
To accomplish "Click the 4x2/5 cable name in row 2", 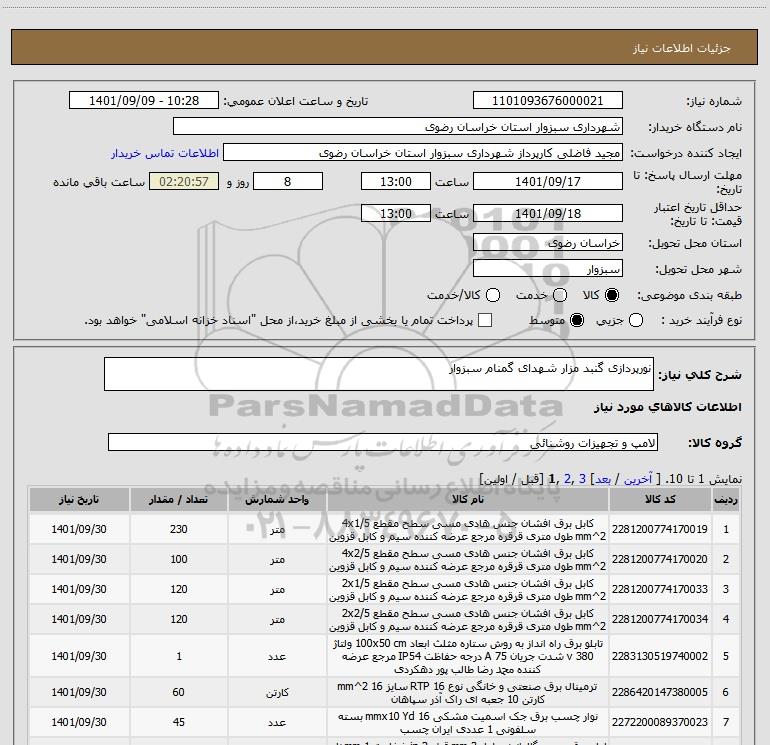I will [468, 560].
